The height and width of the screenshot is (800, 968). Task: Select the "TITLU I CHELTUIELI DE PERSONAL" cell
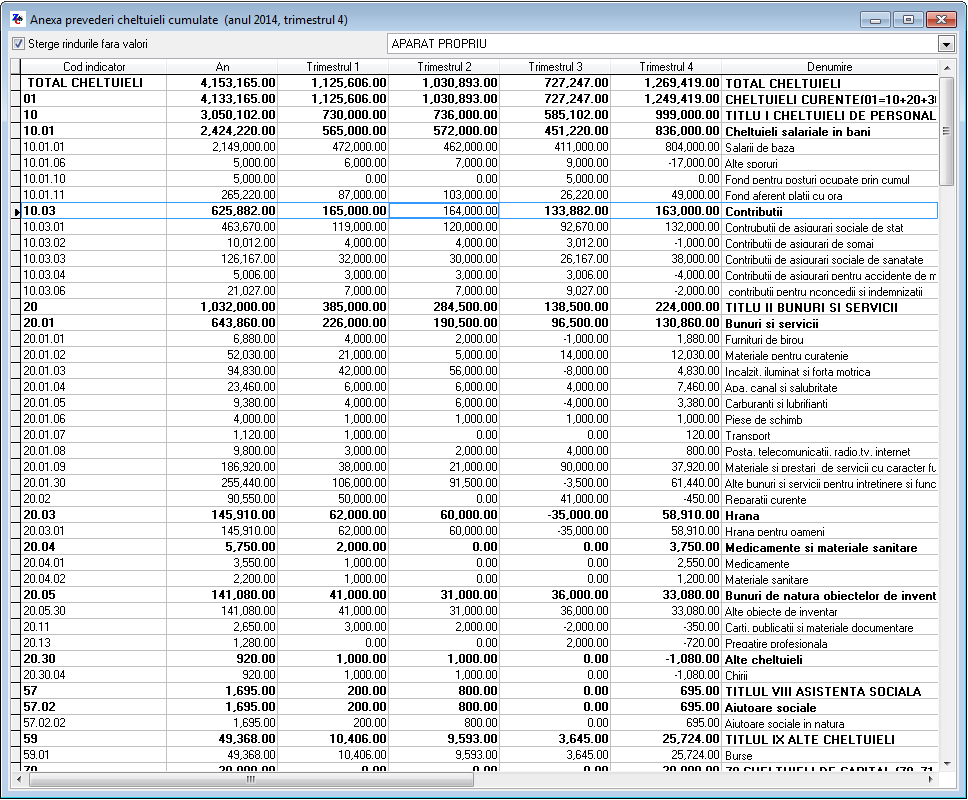[x=830, y=115]
